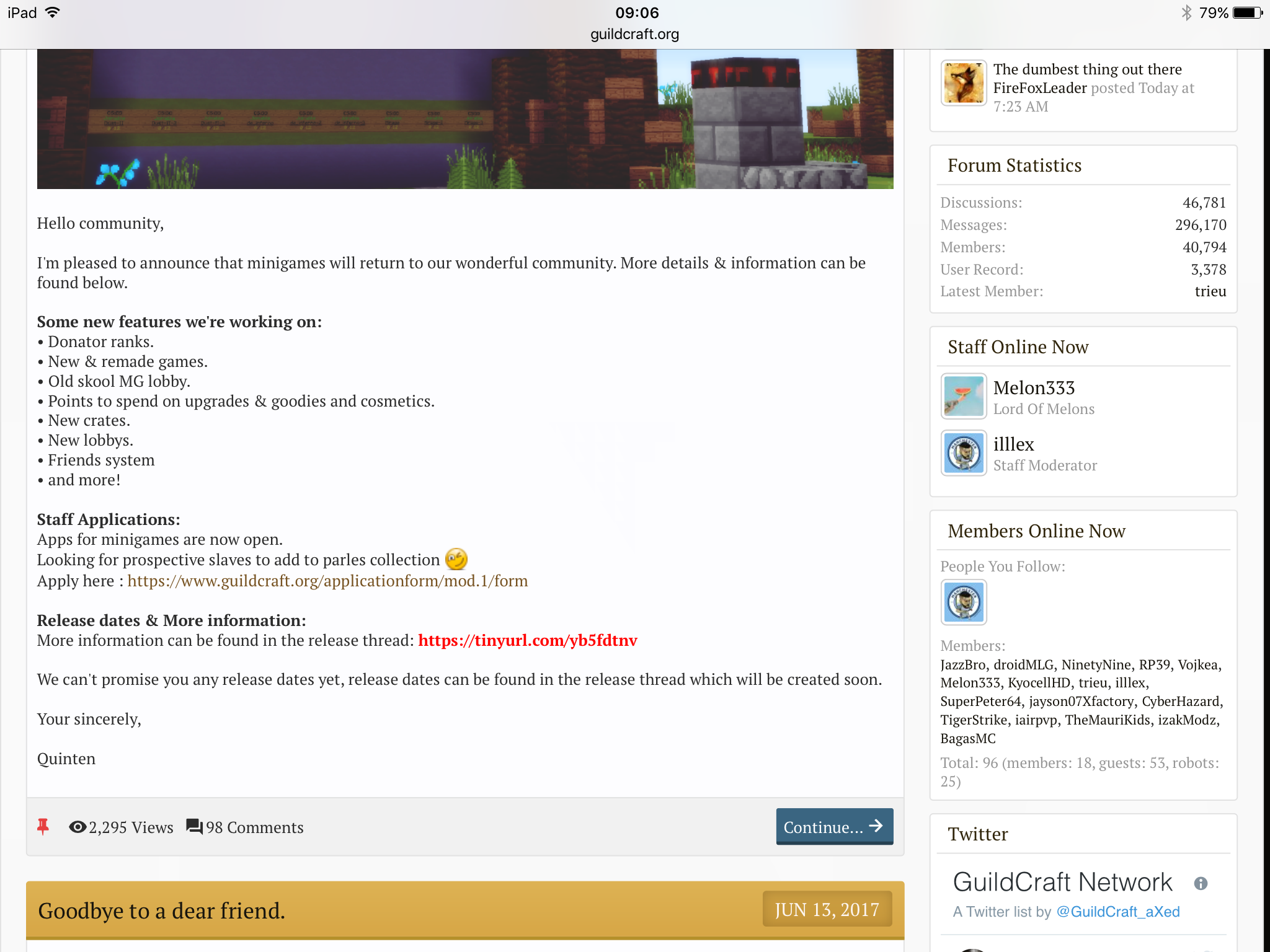Screen dimensions: 1270x952
Task: Tap the 'Staff Applications:' heading
Action: (109, 519)
